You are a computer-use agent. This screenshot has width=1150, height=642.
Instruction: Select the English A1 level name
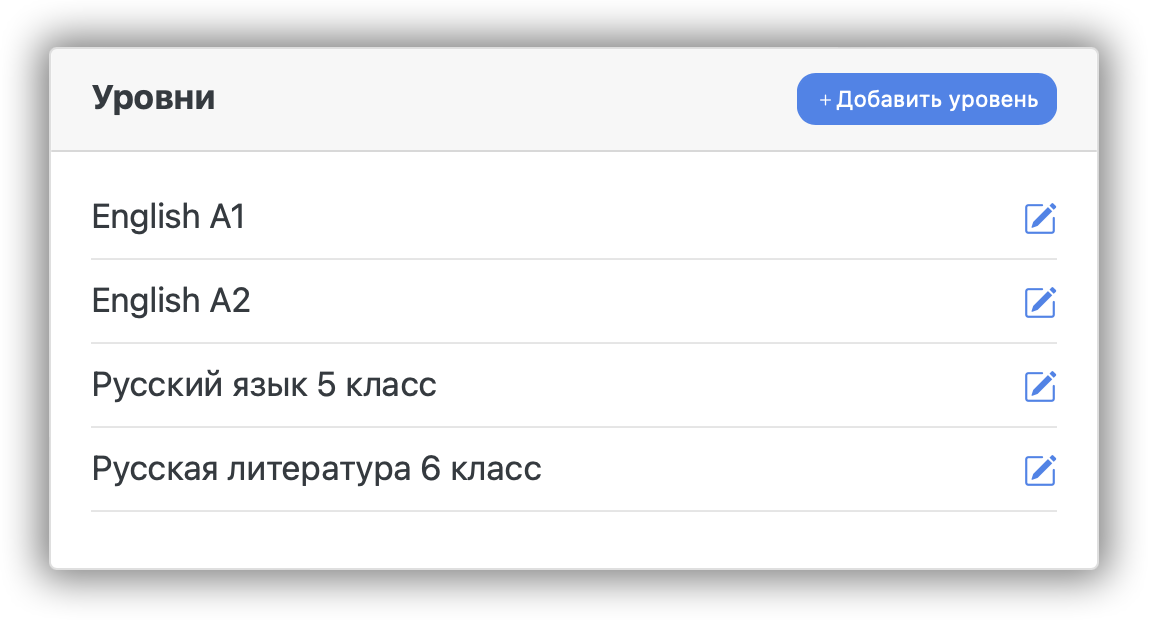(x=168, y=217)
